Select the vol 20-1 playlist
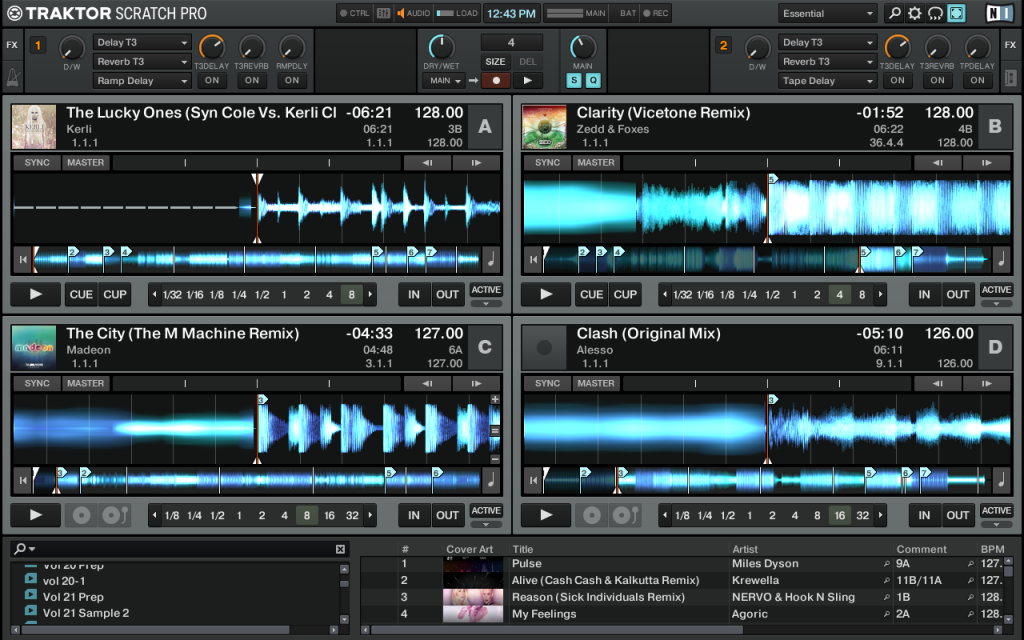 (64, 581)
